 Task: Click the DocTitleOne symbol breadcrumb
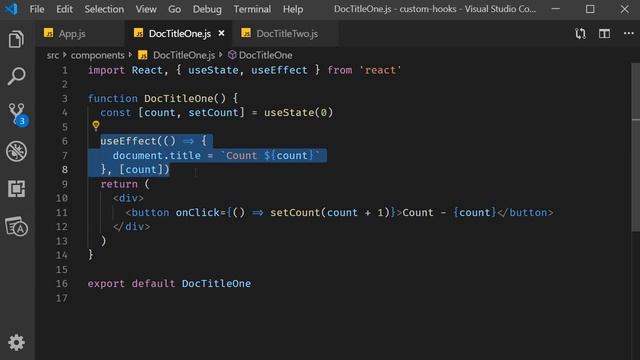coord(265,55)
